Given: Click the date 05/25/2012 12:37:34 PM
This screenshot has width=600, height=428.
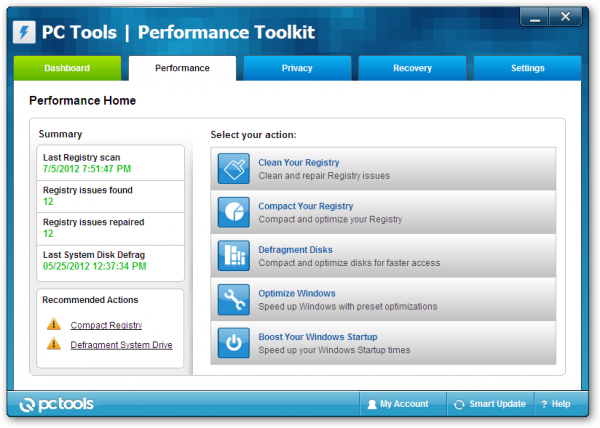Looking at the screenshot, I should (95, 266).
